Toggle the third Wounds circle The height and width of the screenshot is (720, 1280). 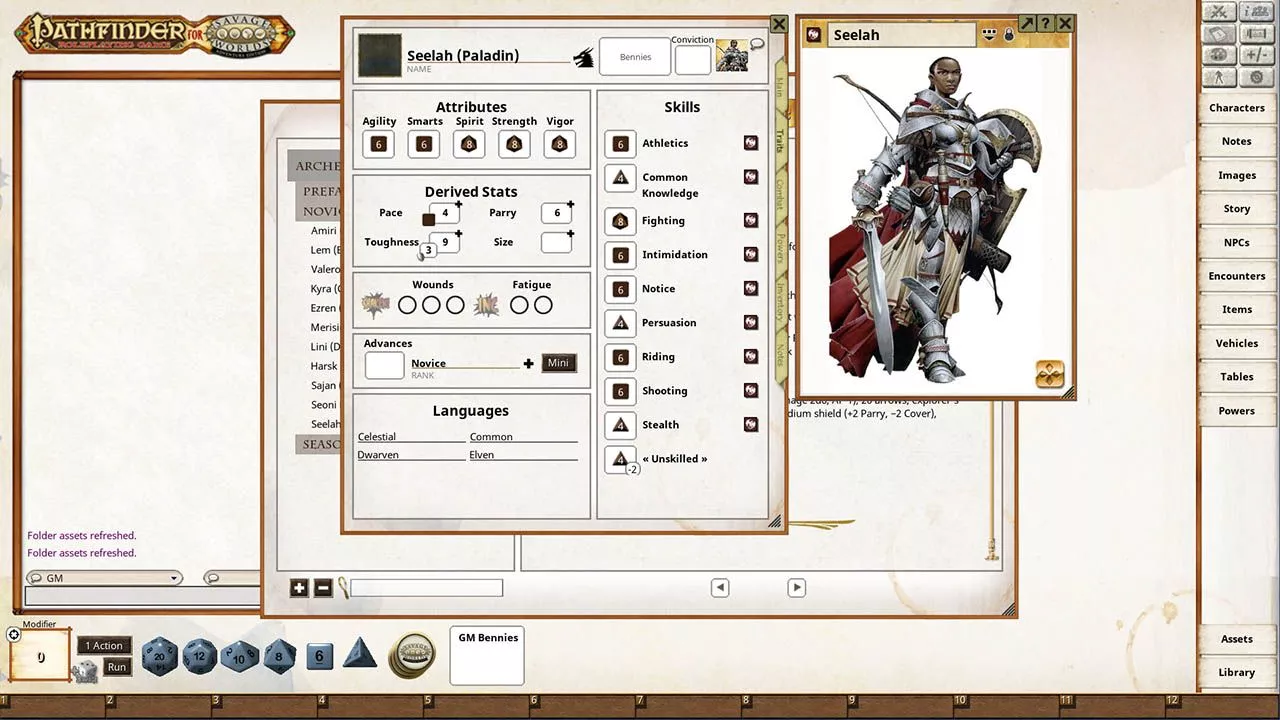(x=455, y=305)
